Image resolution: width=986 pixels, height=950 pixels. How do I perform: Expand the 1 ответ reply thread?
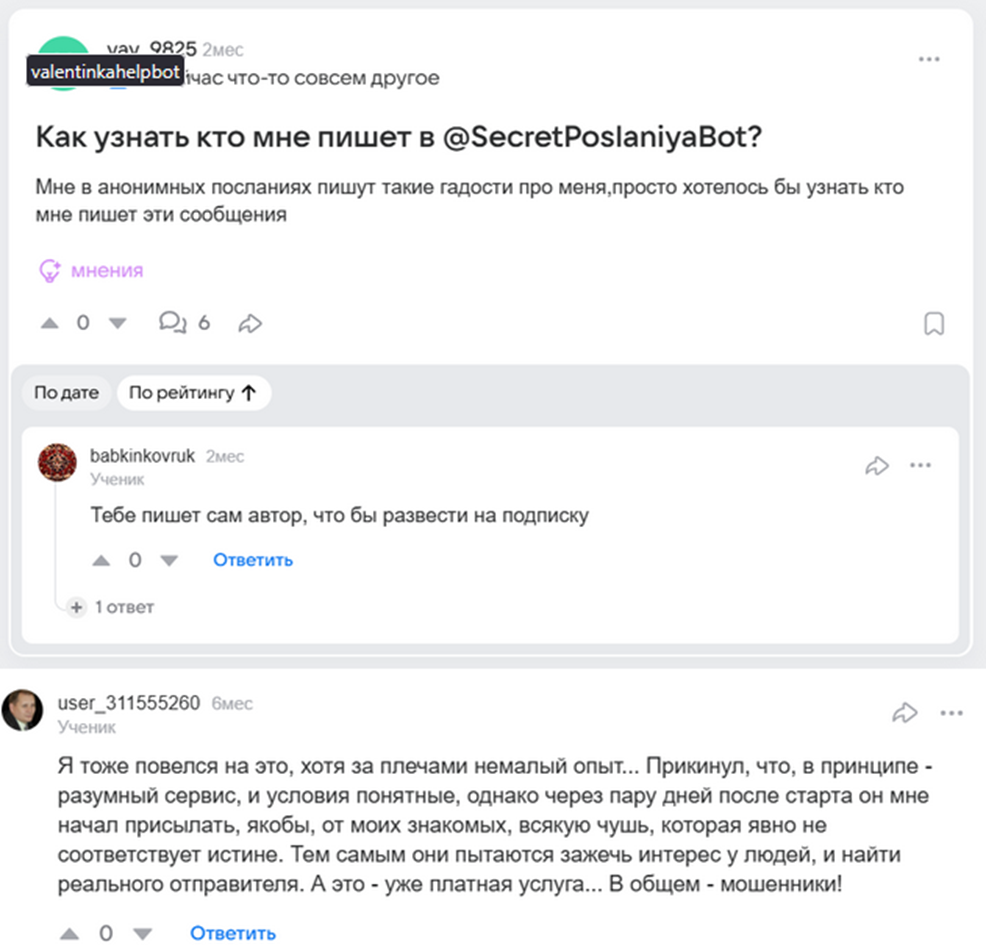click(114, 607)
